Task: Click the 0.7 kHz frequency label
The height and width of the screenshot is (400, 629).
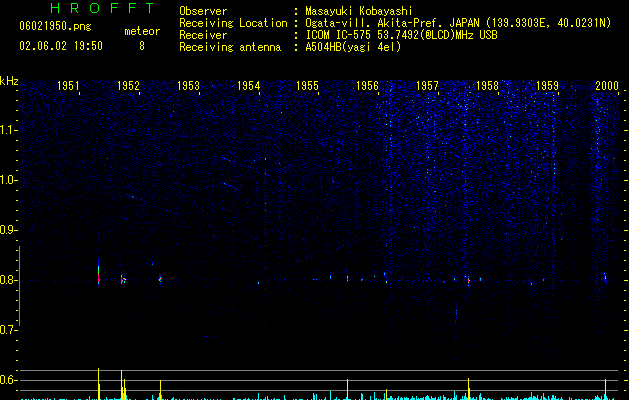Action: (x=9, y=330)
